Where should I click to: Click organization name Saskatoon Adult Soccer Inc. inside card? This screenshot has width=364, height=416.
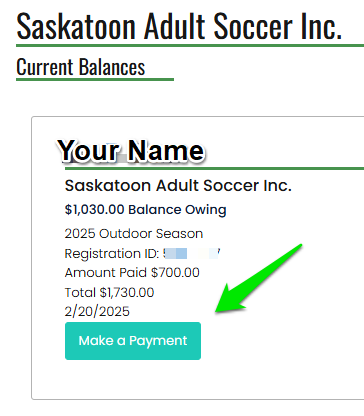pyautogui.click(x=178, y=185)
